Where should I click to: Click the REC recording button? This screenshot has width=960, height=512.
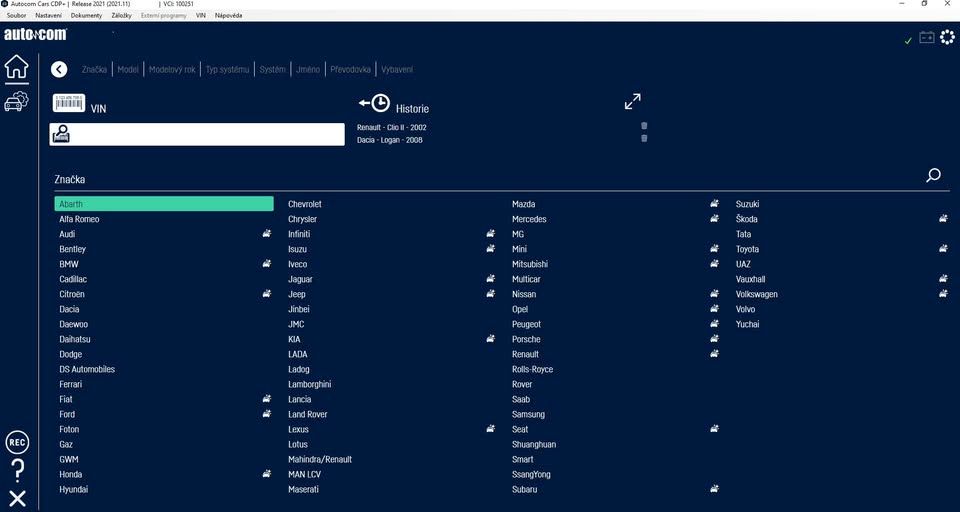coord(17,442)
